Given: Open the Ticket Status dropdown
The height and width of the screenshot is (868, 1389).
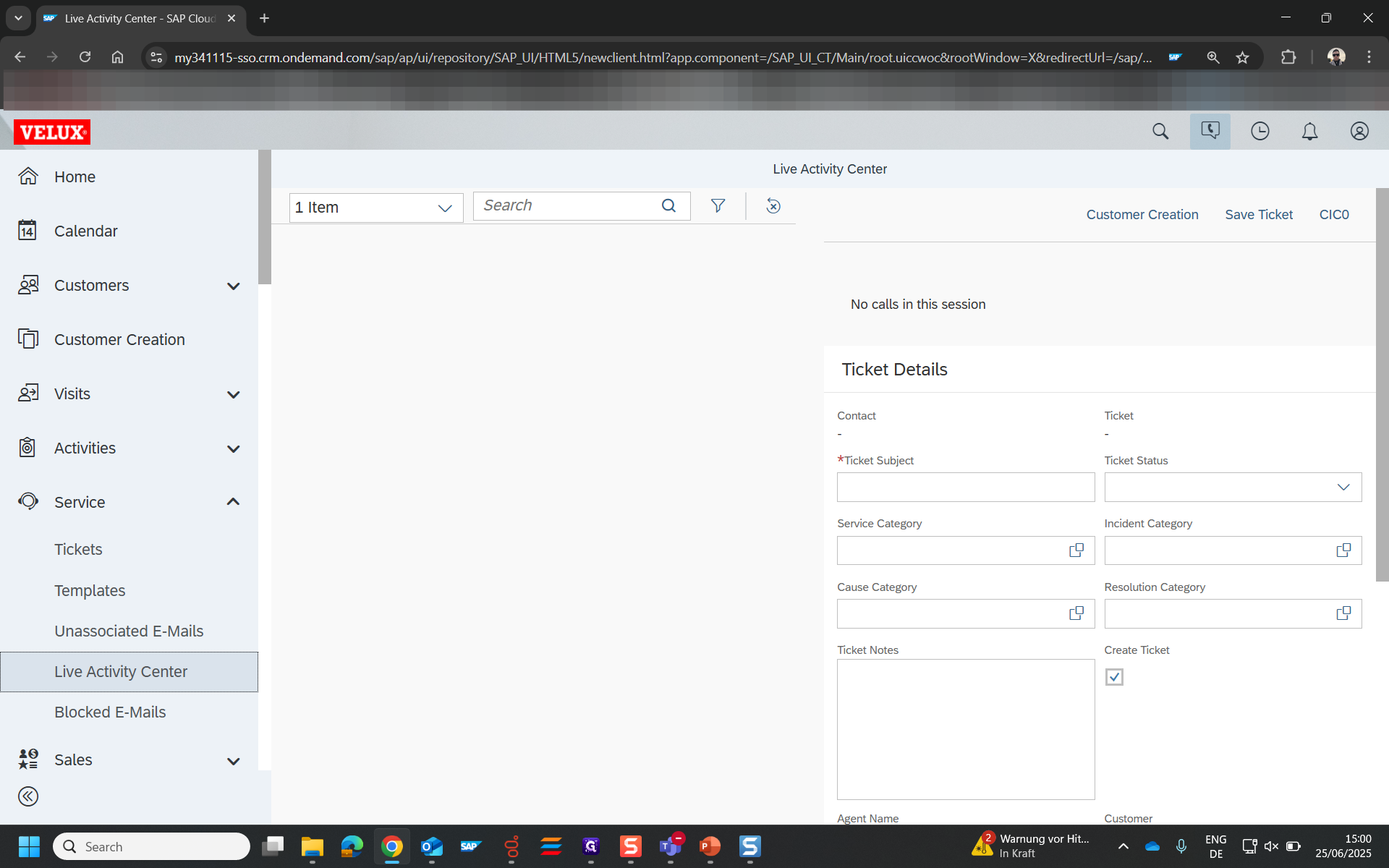Looking at the screenshot, I should click(x=1233, y=488).
